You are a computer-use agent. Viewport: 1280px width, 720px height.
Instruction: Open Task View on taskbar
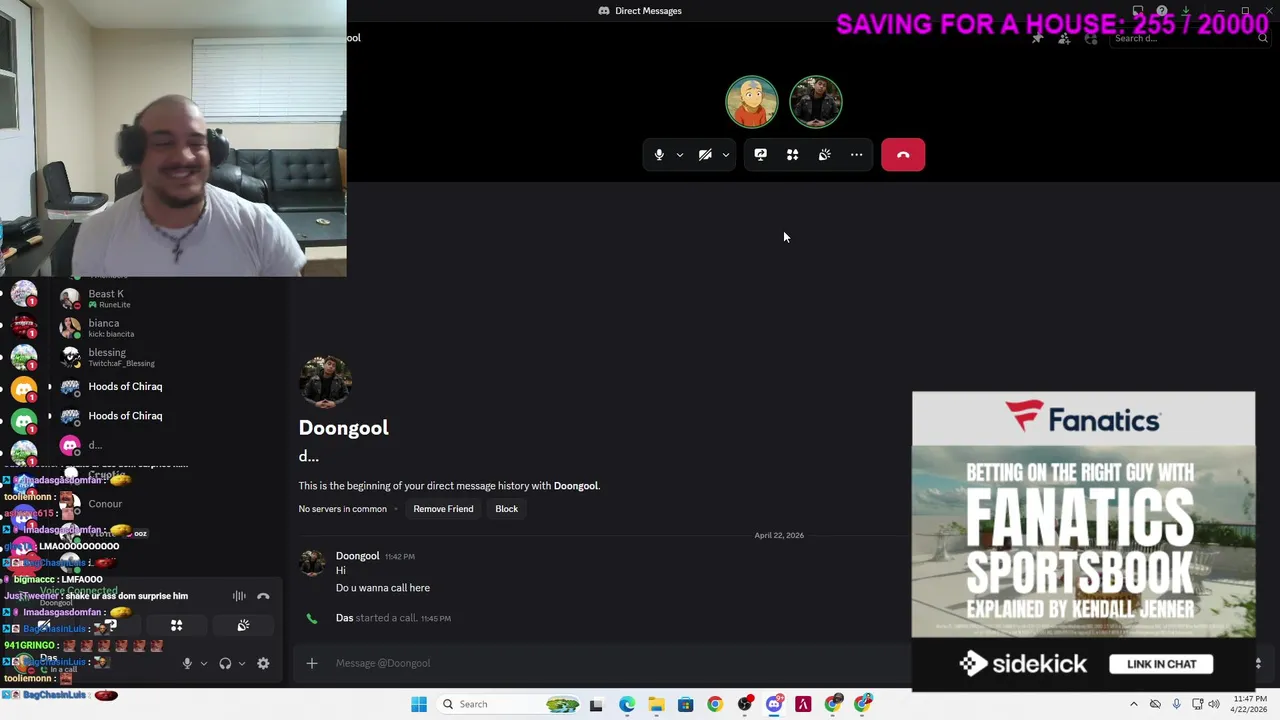pyautogui.click(x=596, y=704)
